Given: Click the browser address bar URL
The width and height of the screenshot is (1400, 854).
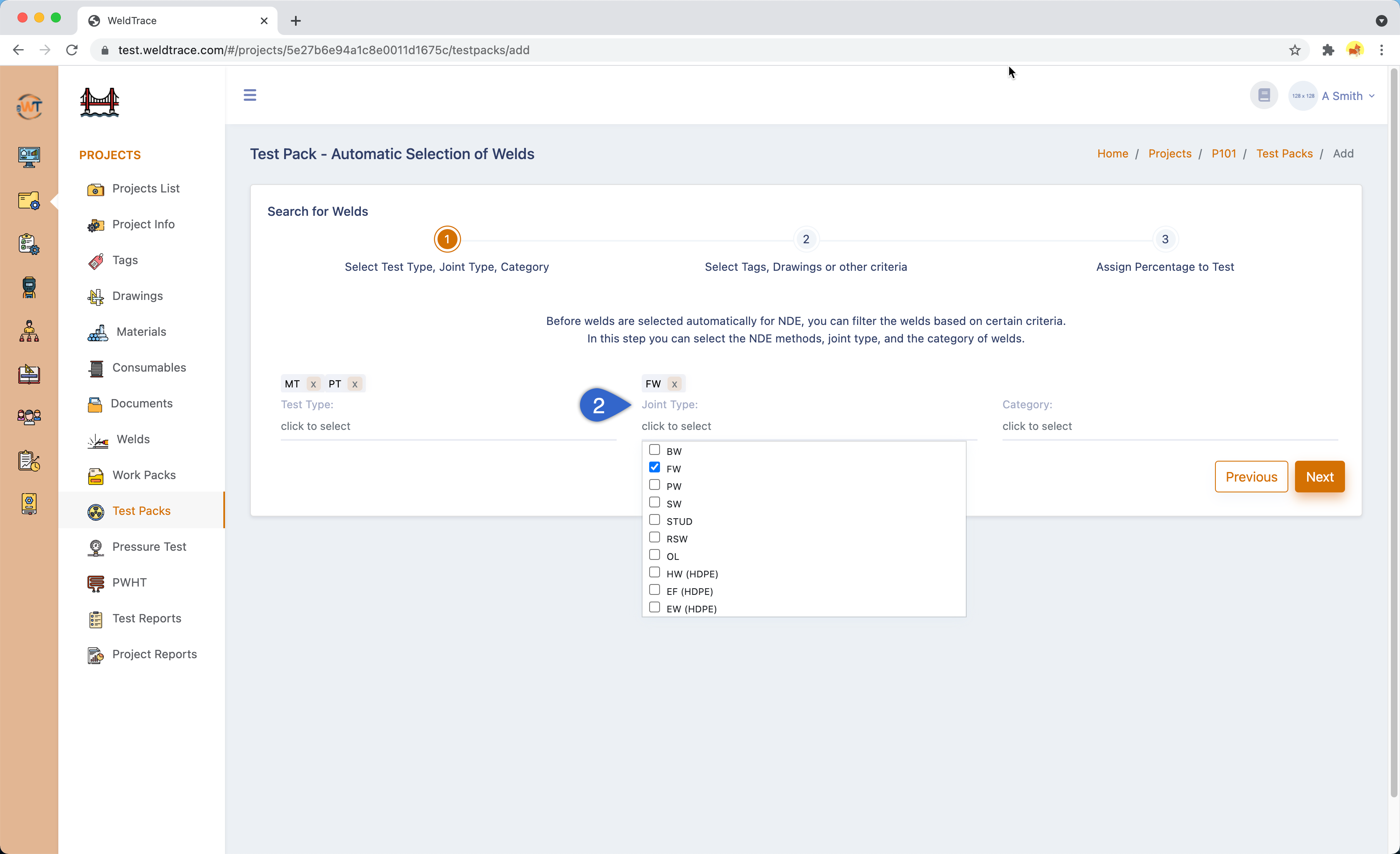Looking at the screenshot, I should pos(324,50).
